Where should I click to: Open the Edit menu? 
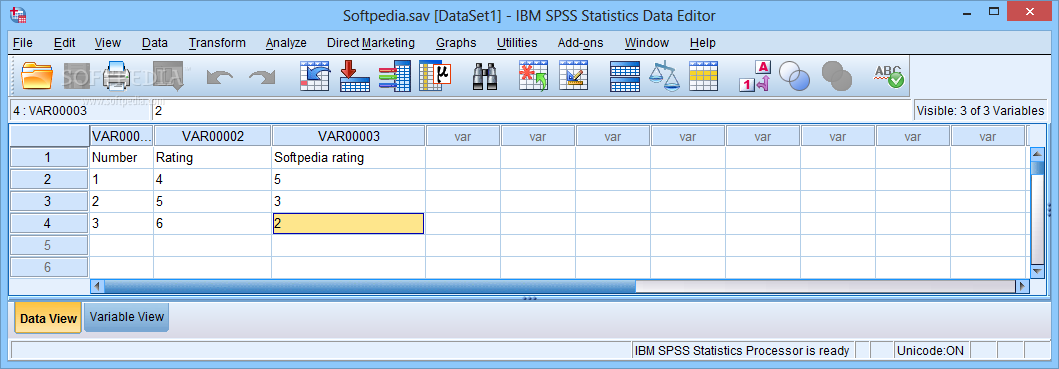(x=64, y=43)
